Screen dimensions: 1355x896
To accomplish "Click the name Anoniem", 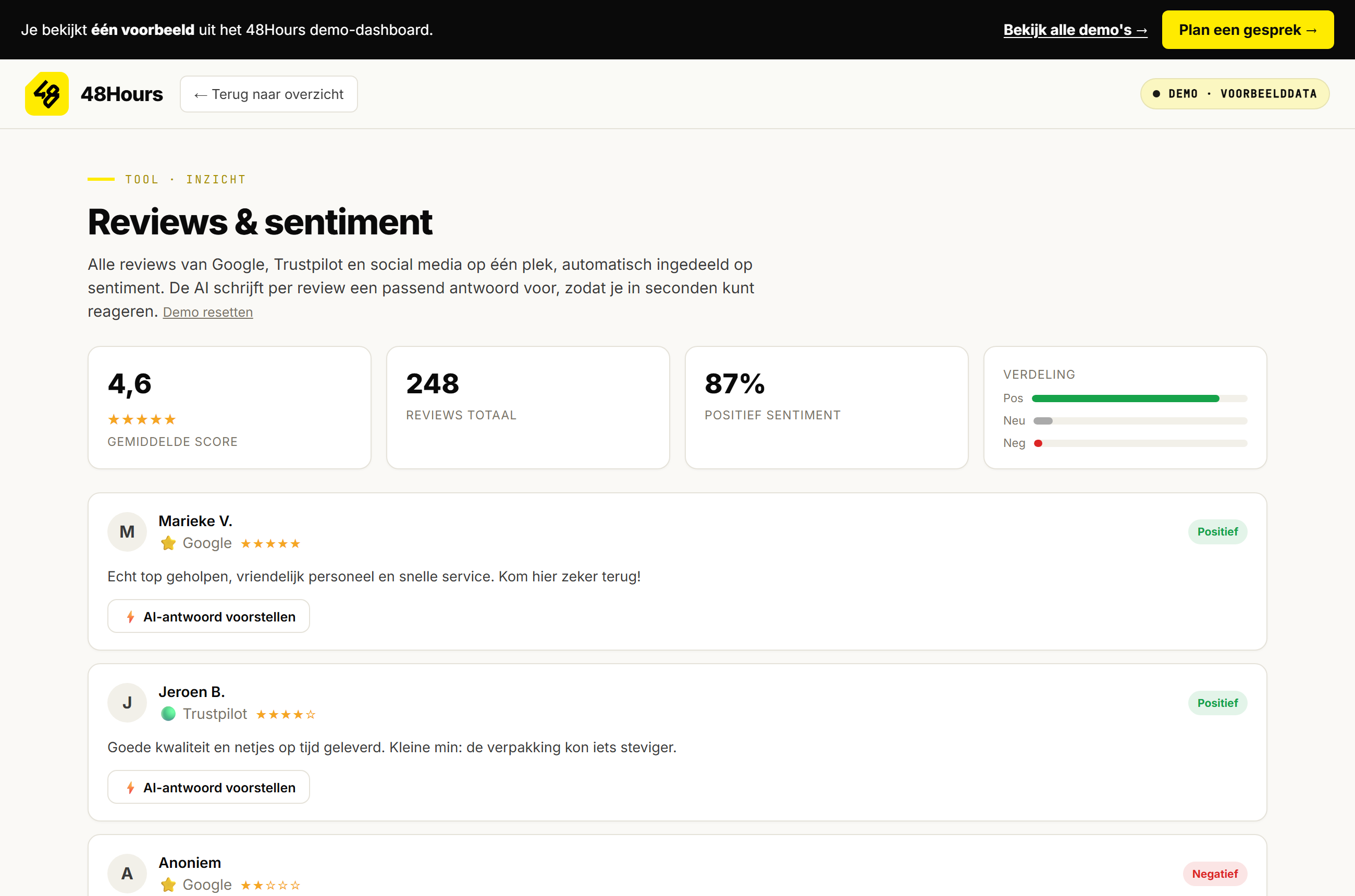I will click(190, 862).
